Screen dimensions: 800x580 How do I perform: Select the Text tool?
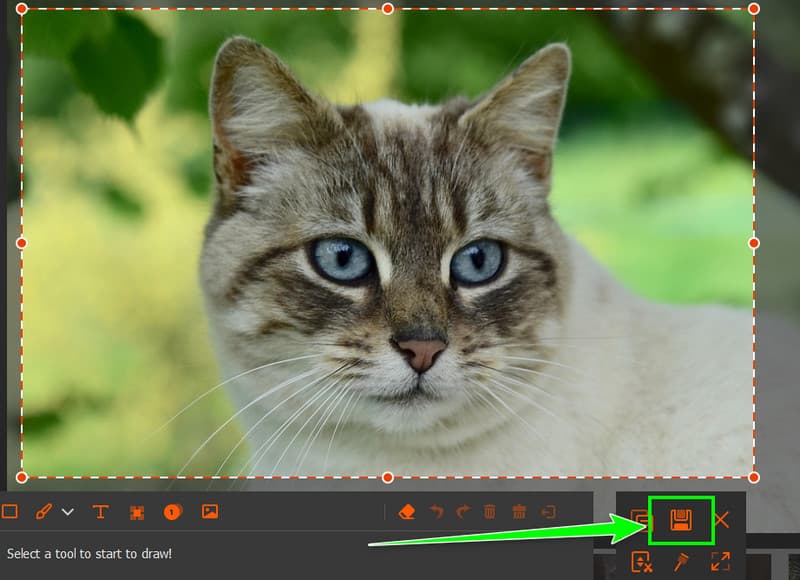click(100, 512)
